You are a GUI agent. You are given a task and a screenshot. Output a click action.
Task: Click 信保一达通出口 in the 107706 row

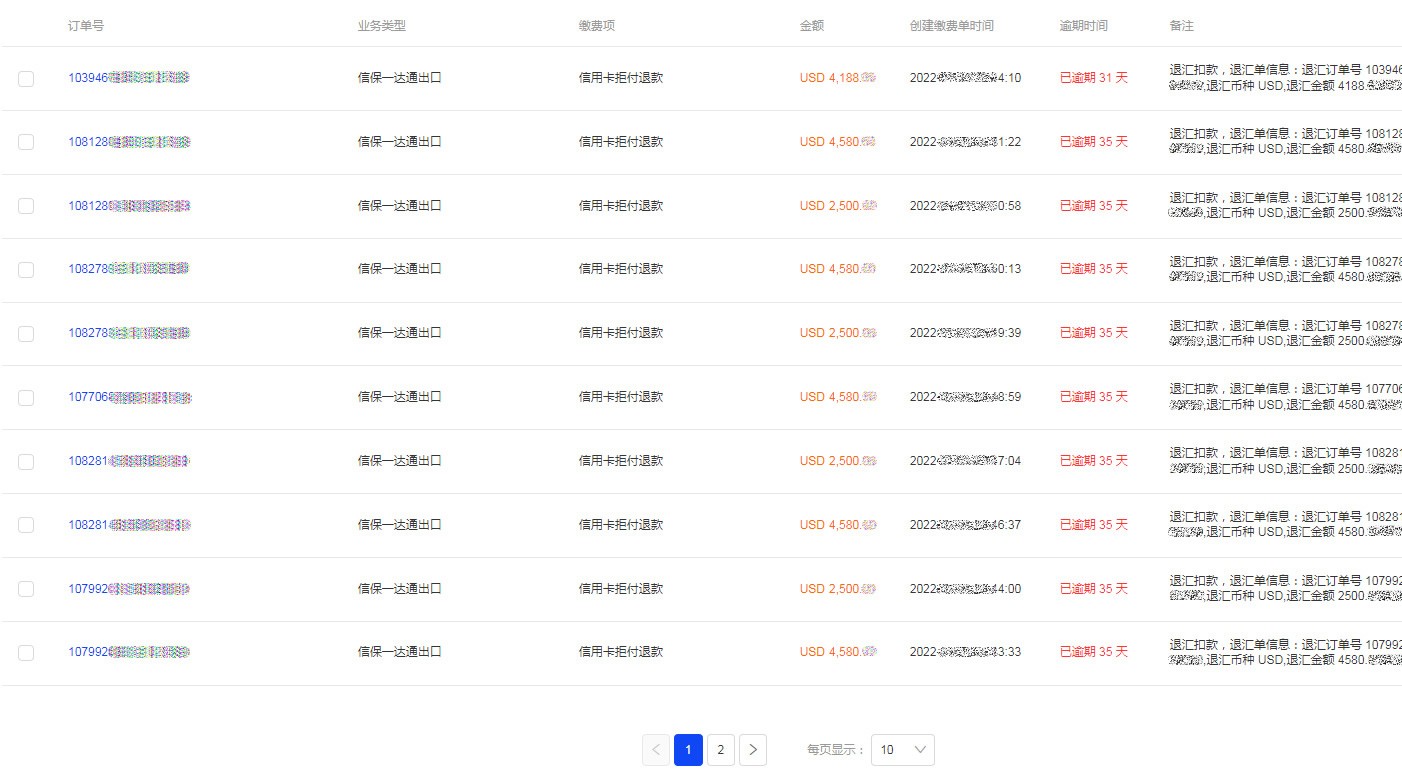point(400,397)
